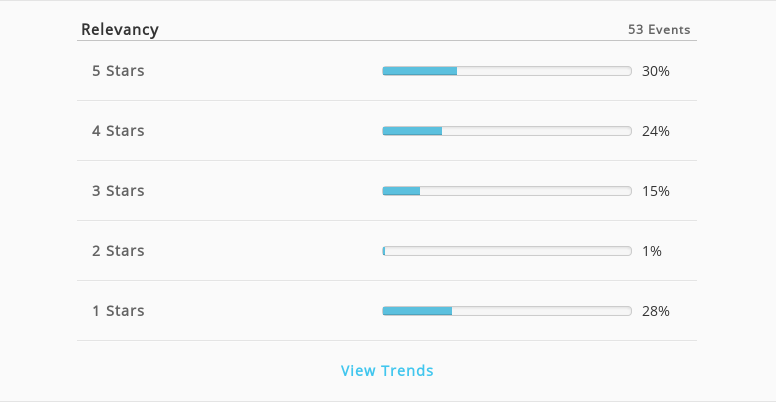Click the 30% percentage value

[656, 71]
